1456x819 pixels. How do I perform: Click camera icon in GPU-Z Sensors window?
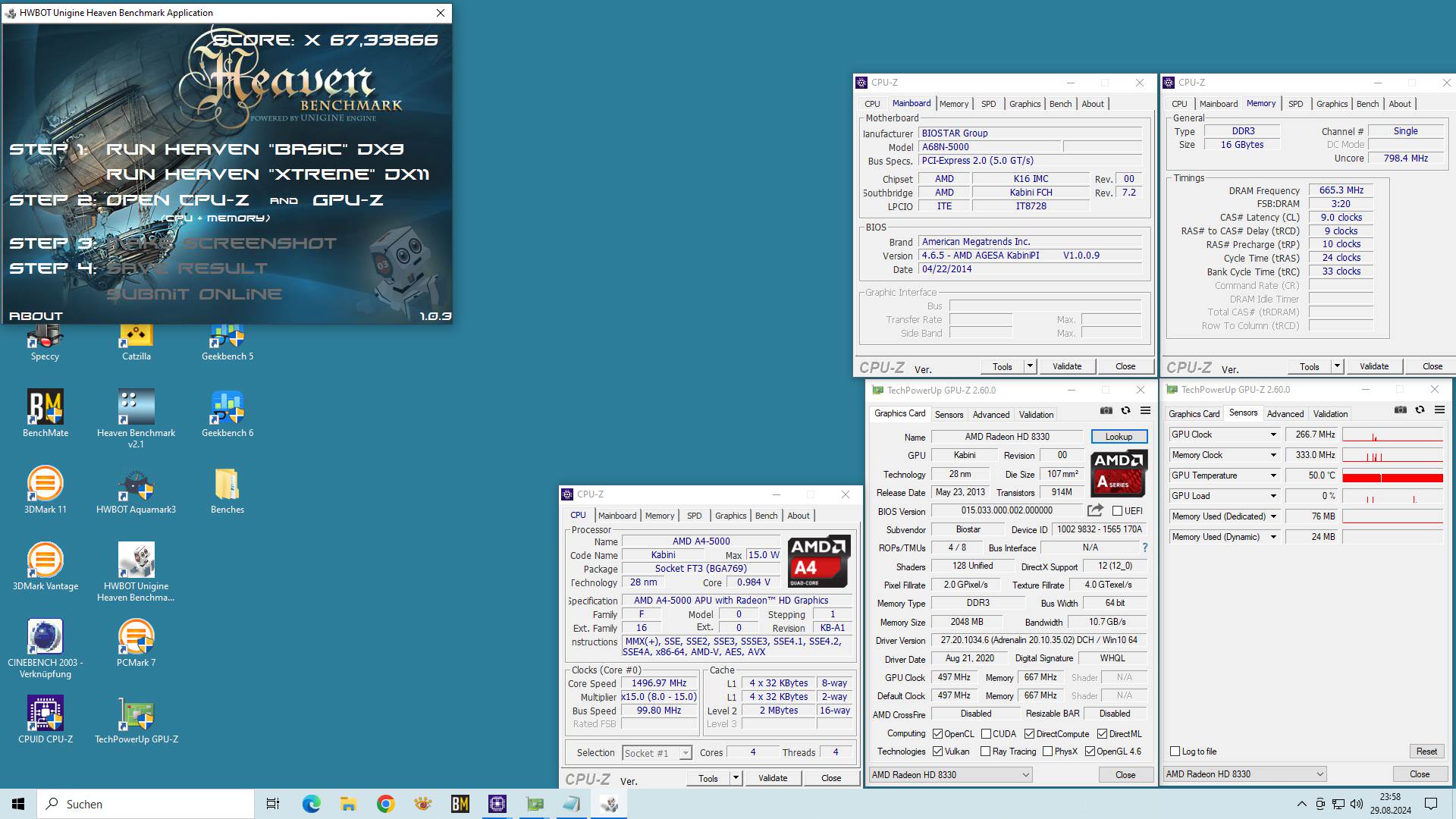(x=1400, y=409)
